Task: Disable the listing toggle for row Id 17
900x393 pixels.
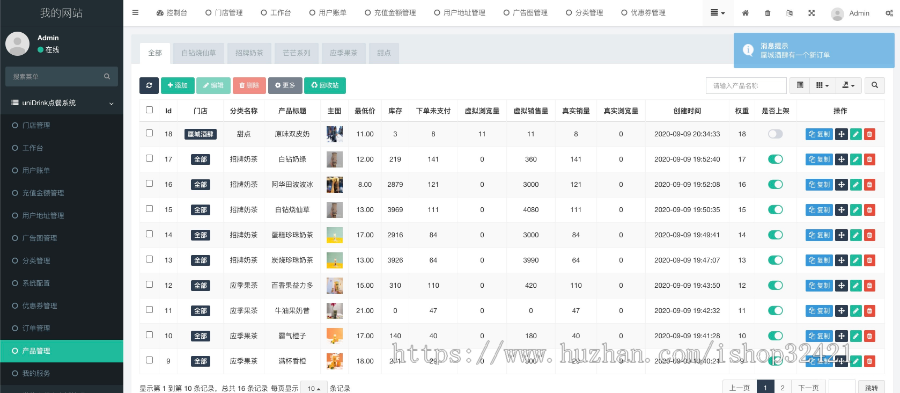Action: [775, 159]
